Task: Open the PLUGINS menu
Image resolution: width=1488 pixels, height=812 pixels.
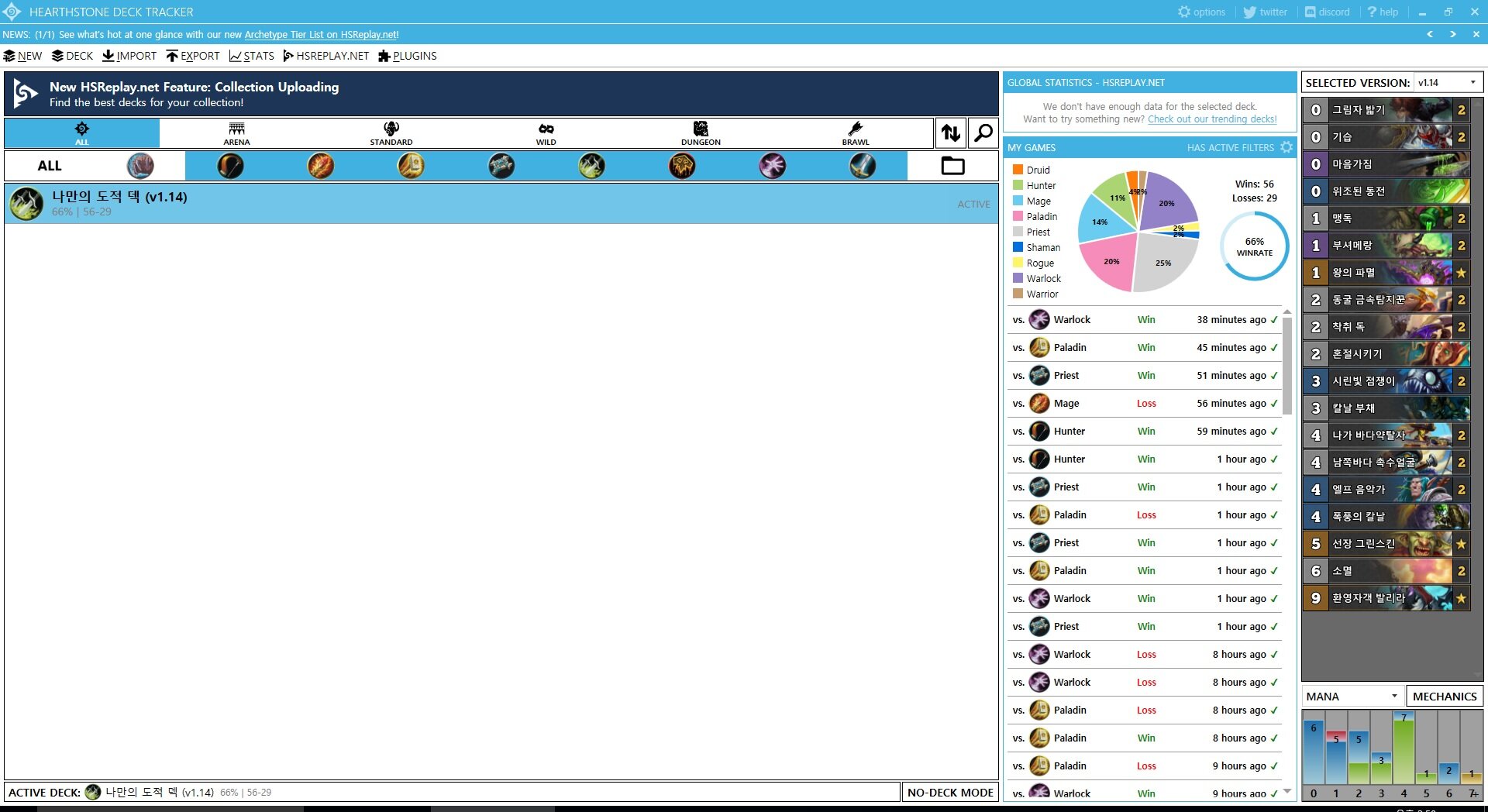Action: click(x=408, y=56)
